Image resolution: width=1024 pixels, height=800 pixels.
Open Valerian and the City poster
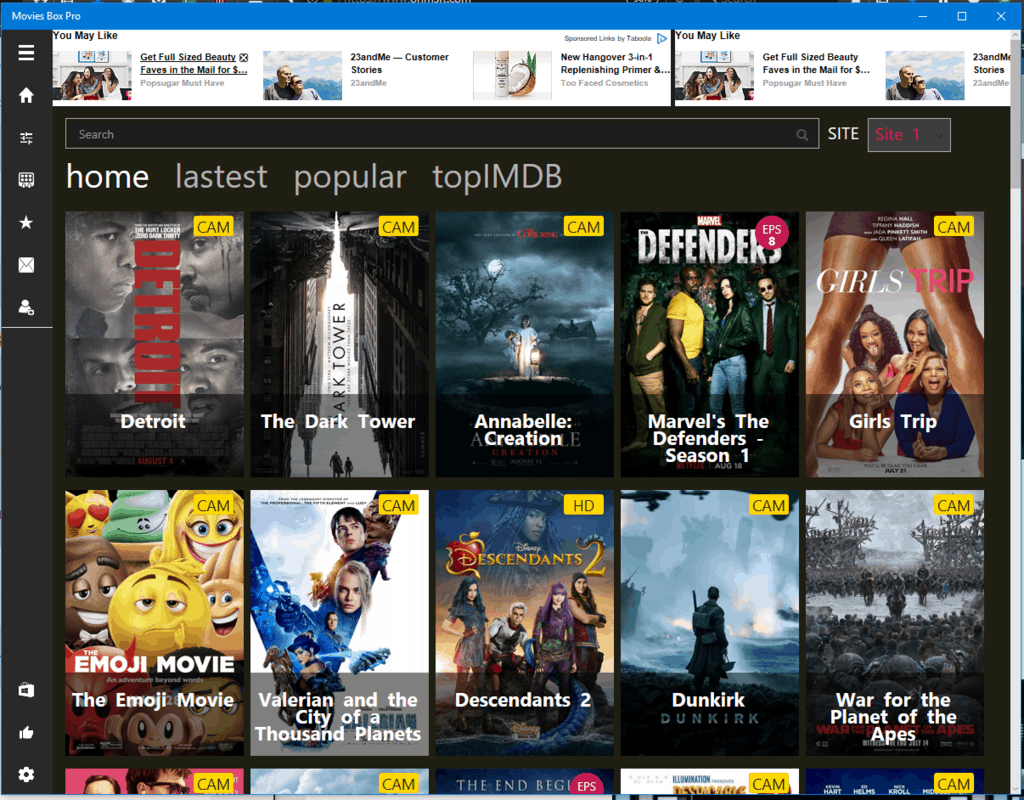point(340,623)
